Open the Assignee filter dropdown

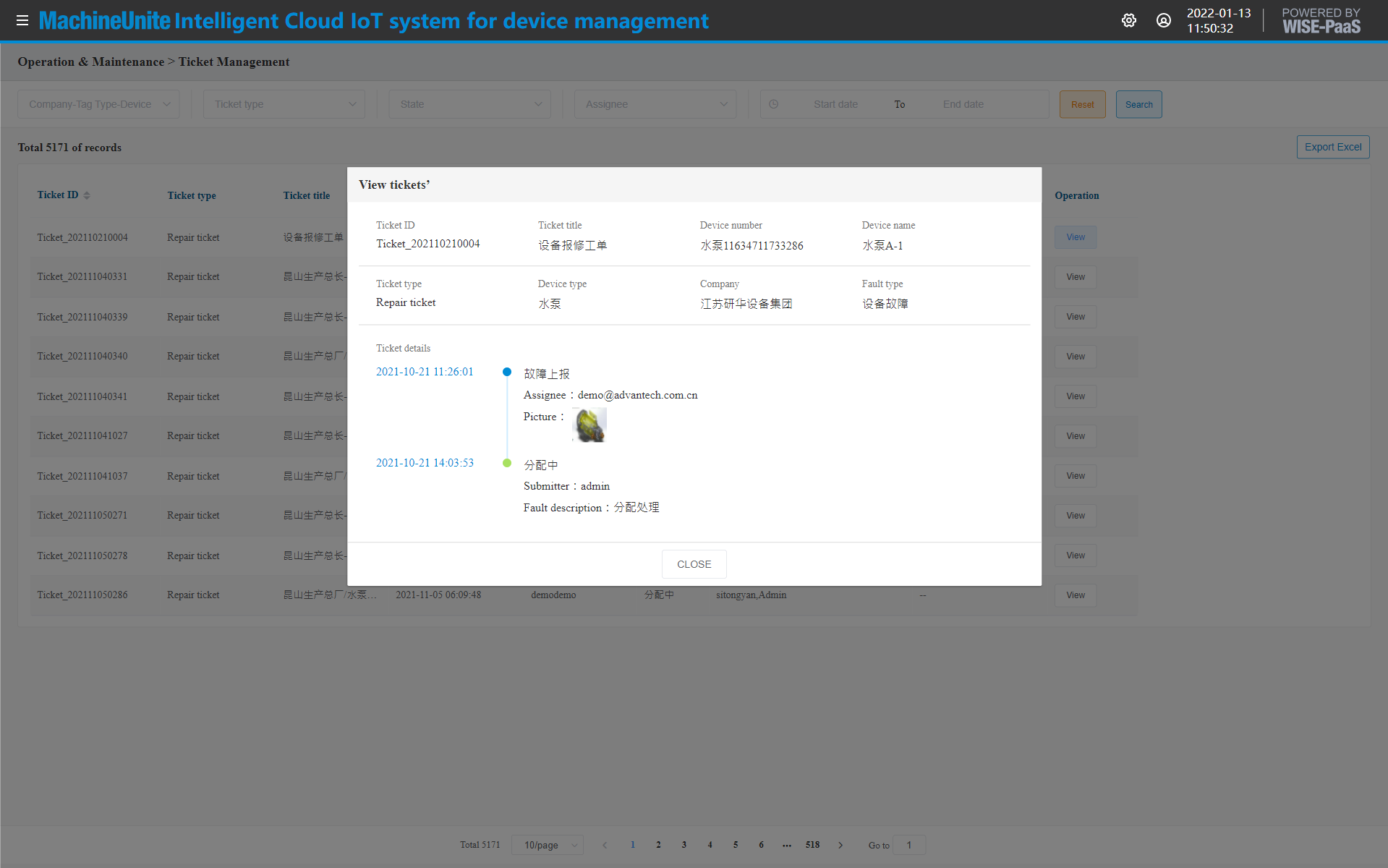pyautogui.click(x=655, y=104)
